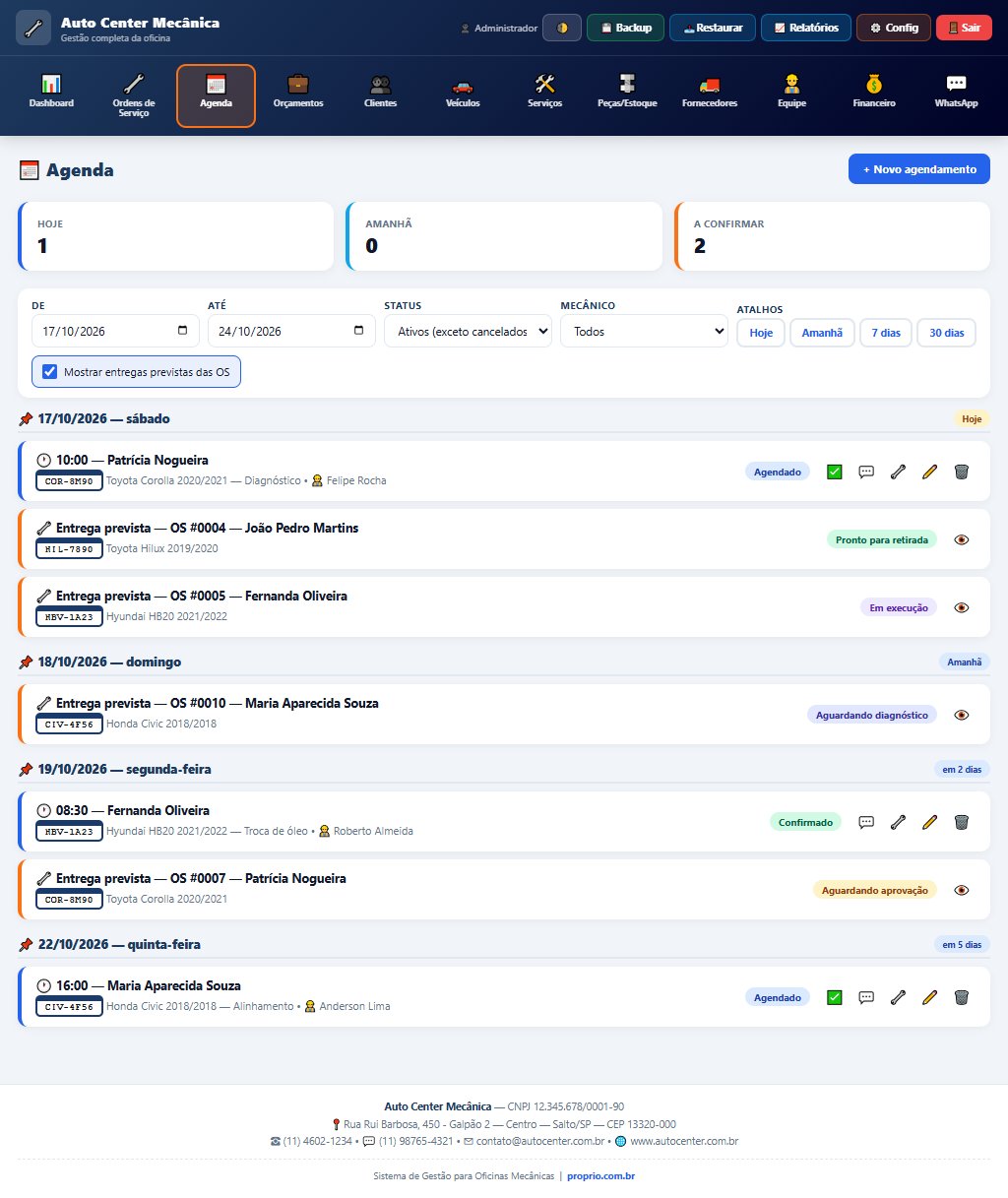Viewport: 1008px width, 1198px height.
Task: Click the '+ Novo agendamento' button
Action: click(x=919, y=169)
